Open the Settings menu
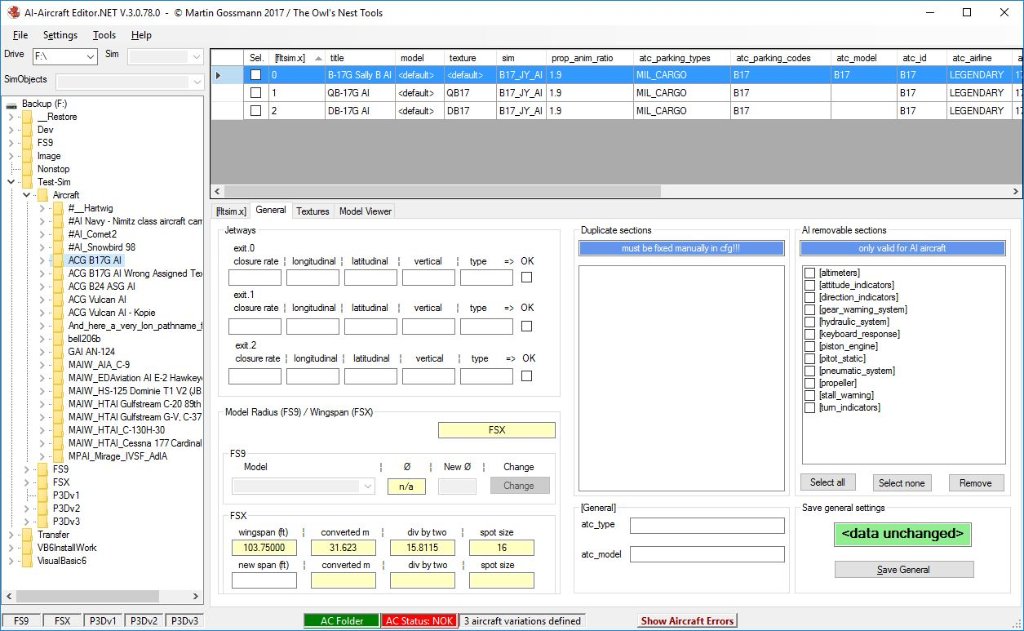 [60, 35]
